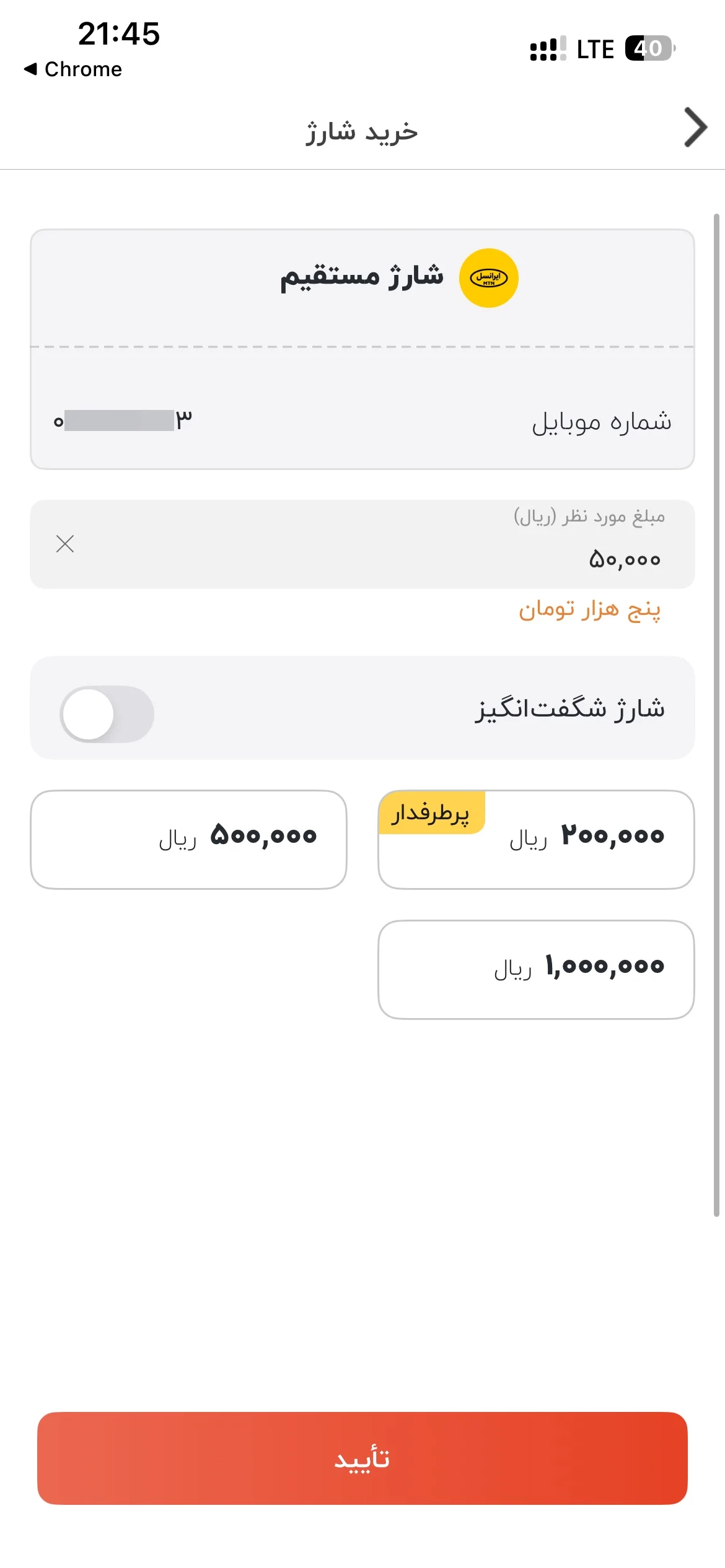Tap the خرید شارژ page title

click(x=362, y=132)
